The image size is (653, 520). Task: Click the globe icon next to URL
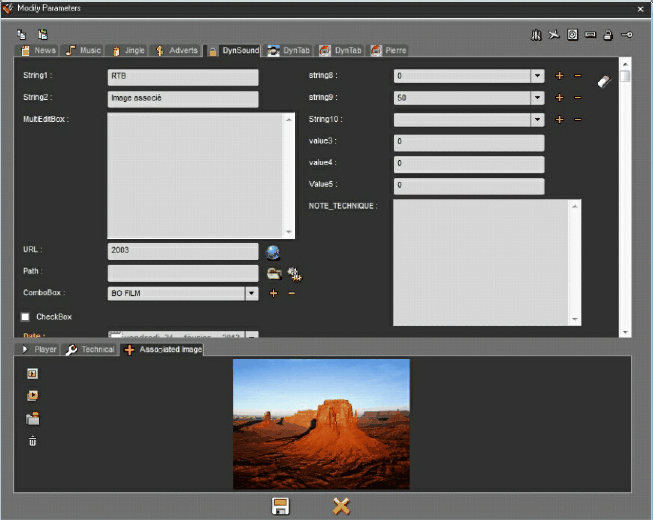point(273,252)
